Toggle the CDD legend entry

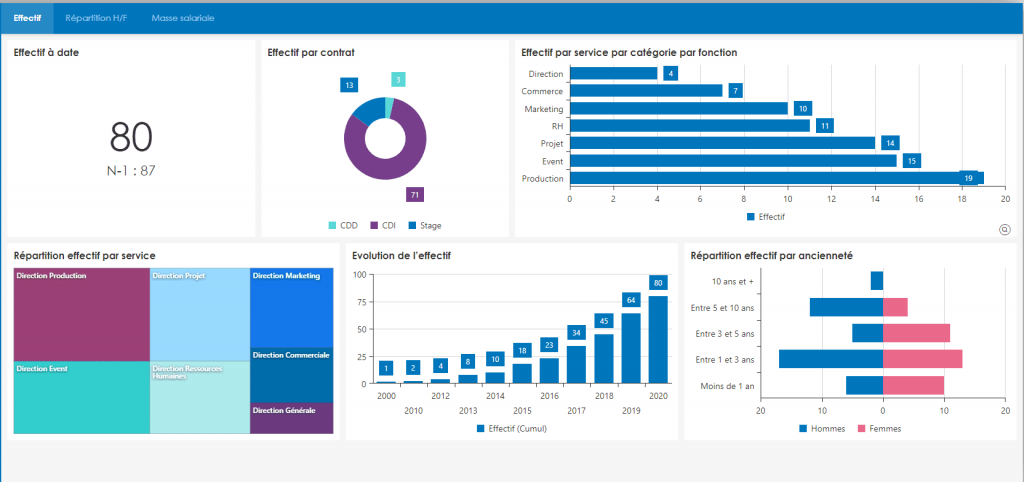344,225
